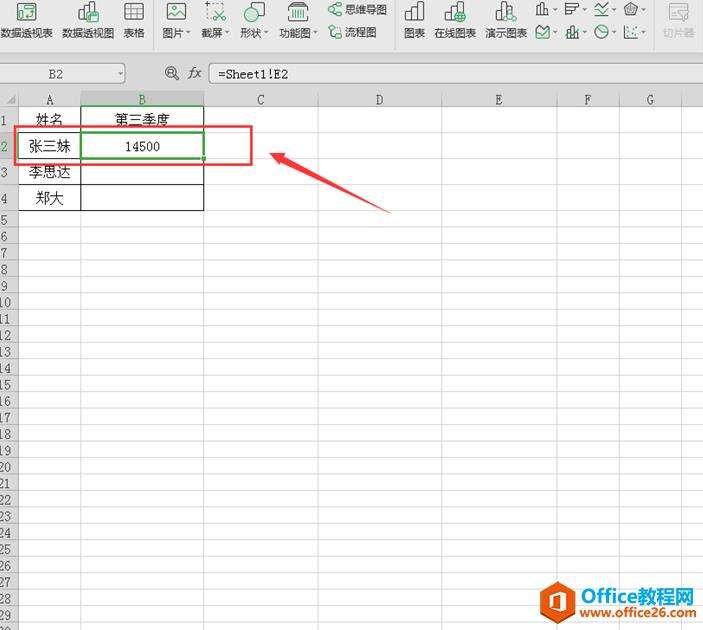The width and height of the screenshot is (703, 630).
Task: Insert a chart (图表)
Action: pyautogui.click(x=414, y=20)
